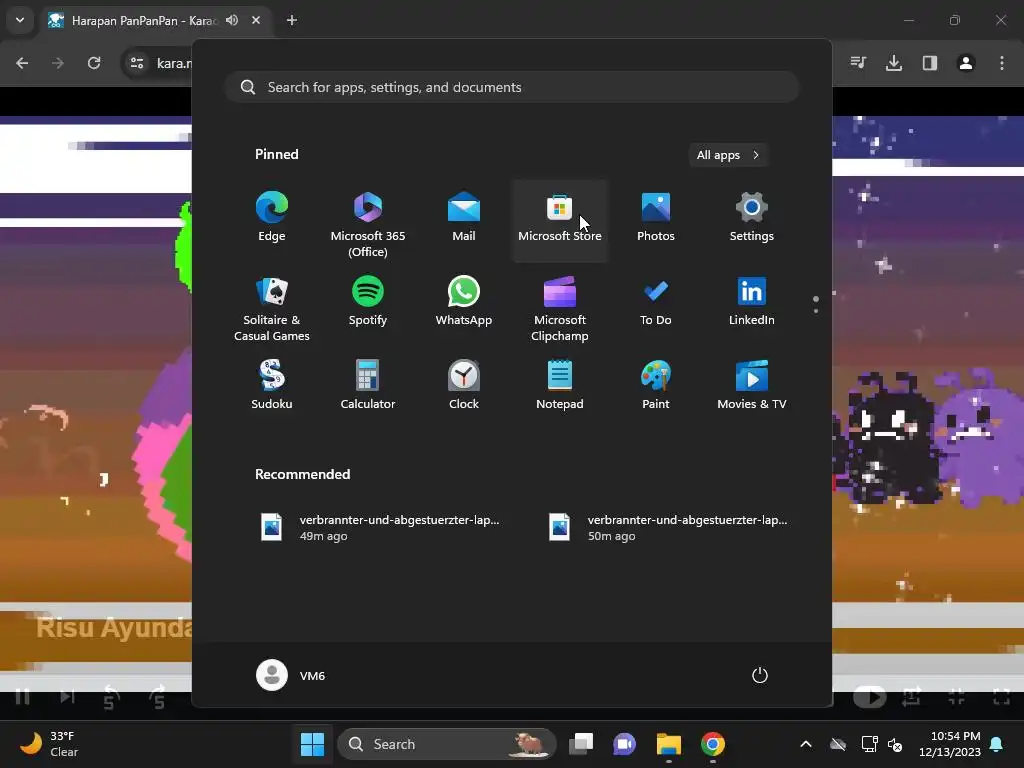Open the notifications bell

[997, 744]
